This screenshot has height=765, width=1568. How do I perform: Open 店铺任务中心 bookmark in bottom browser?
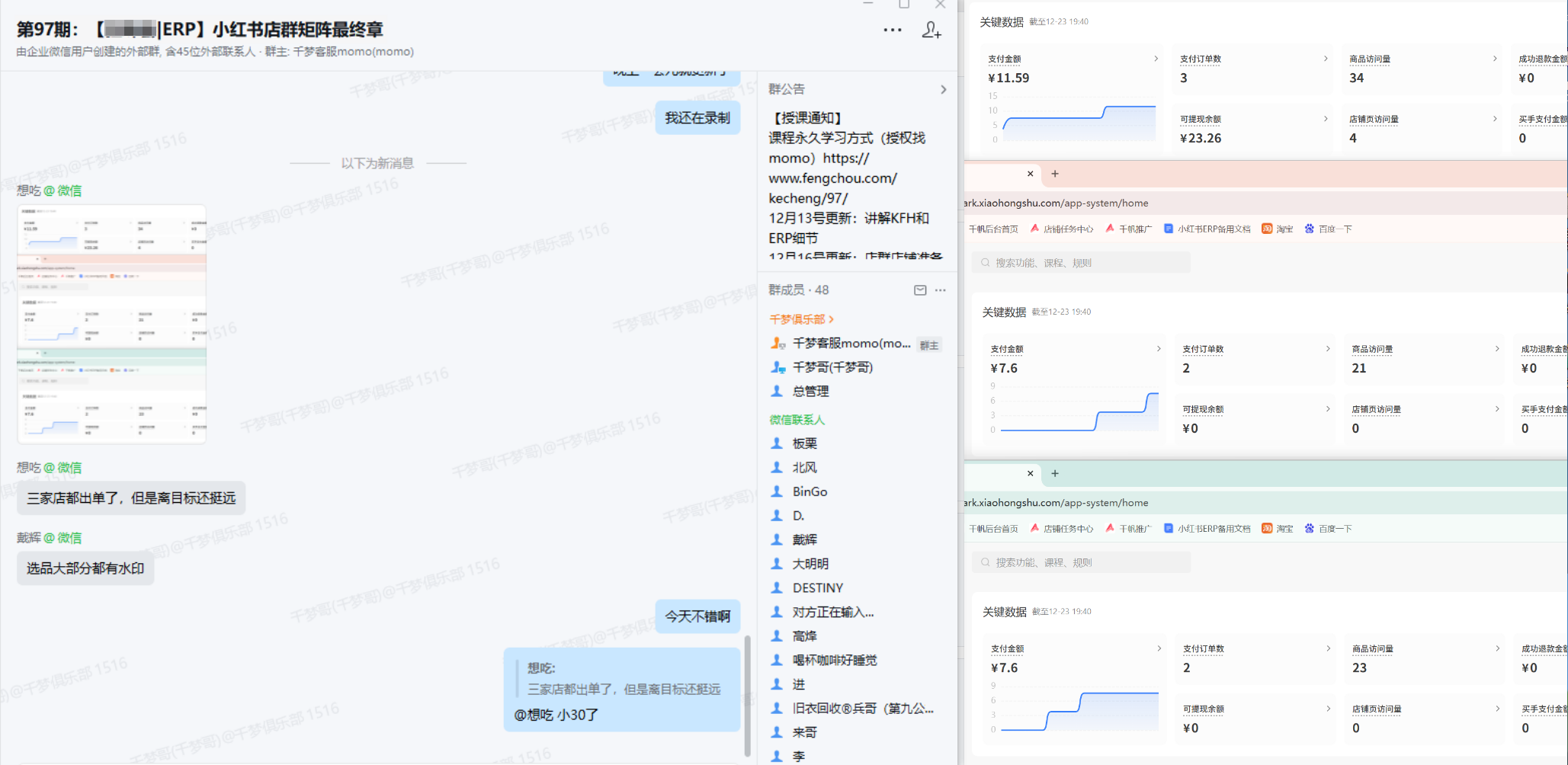click(1062, 529)
